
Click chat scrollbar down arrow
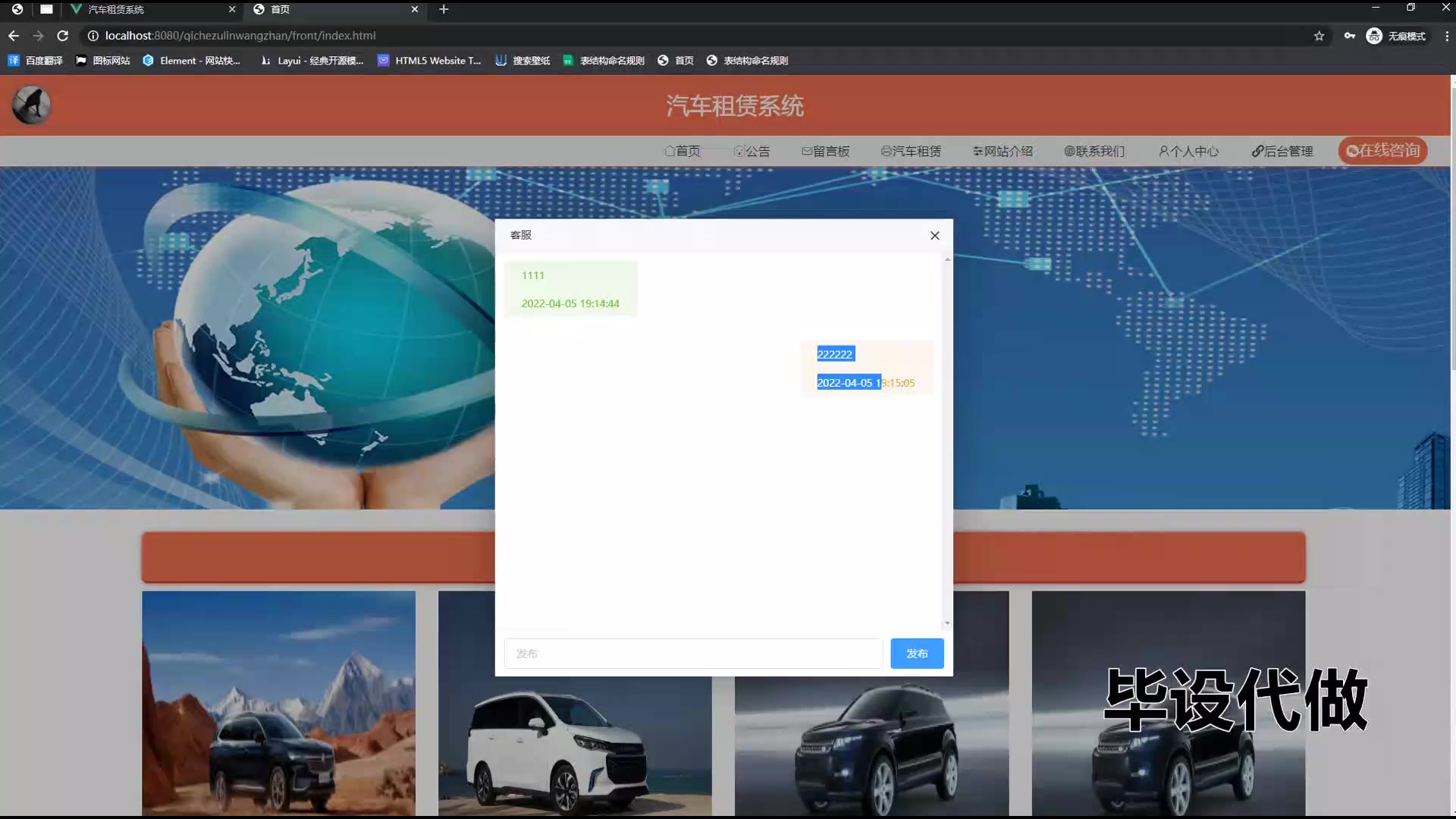pos(947,623)
